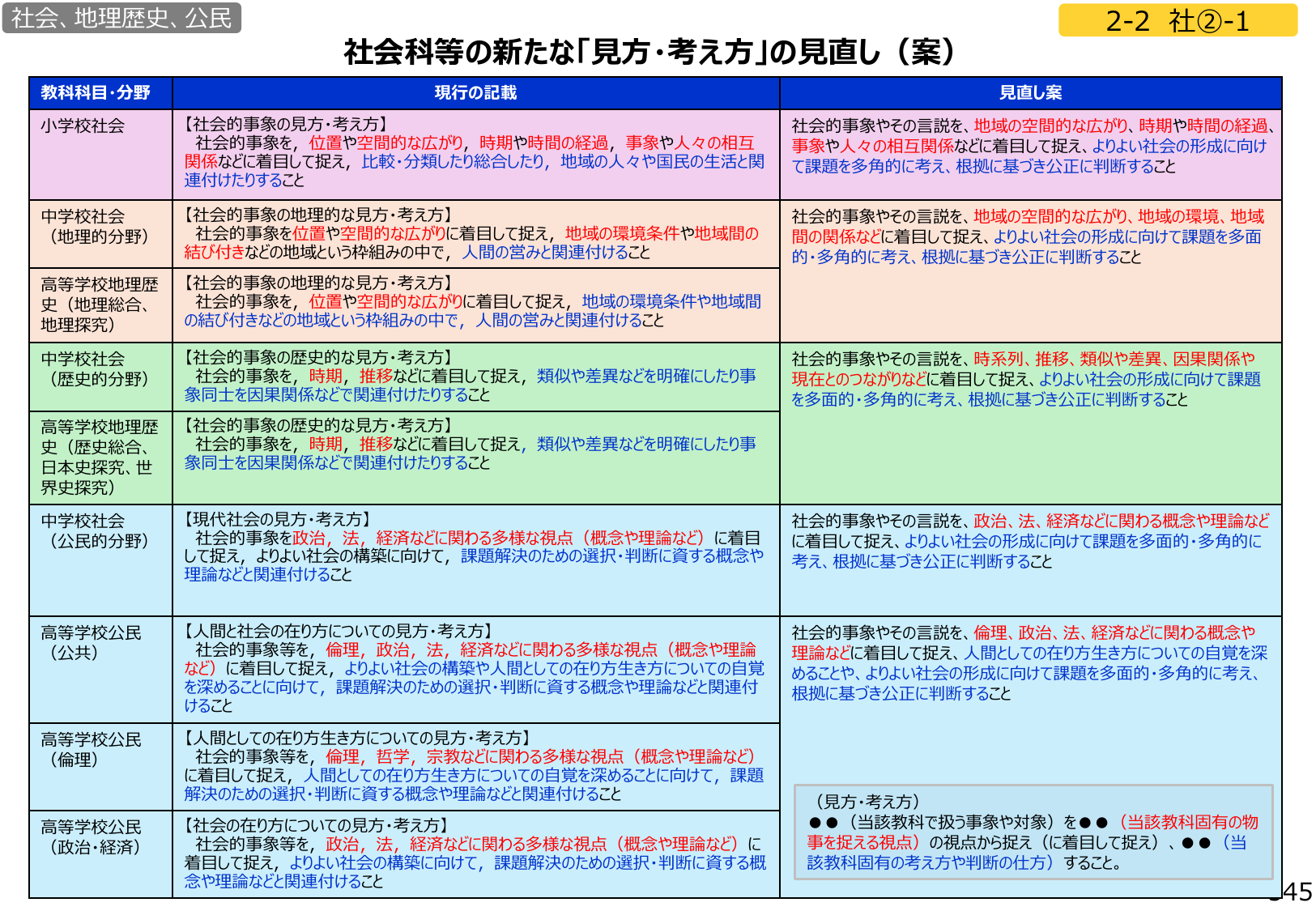
Task: Select the 高等学校公民（公共） cell
Action: pyautogui.click(x=100, y=670)
